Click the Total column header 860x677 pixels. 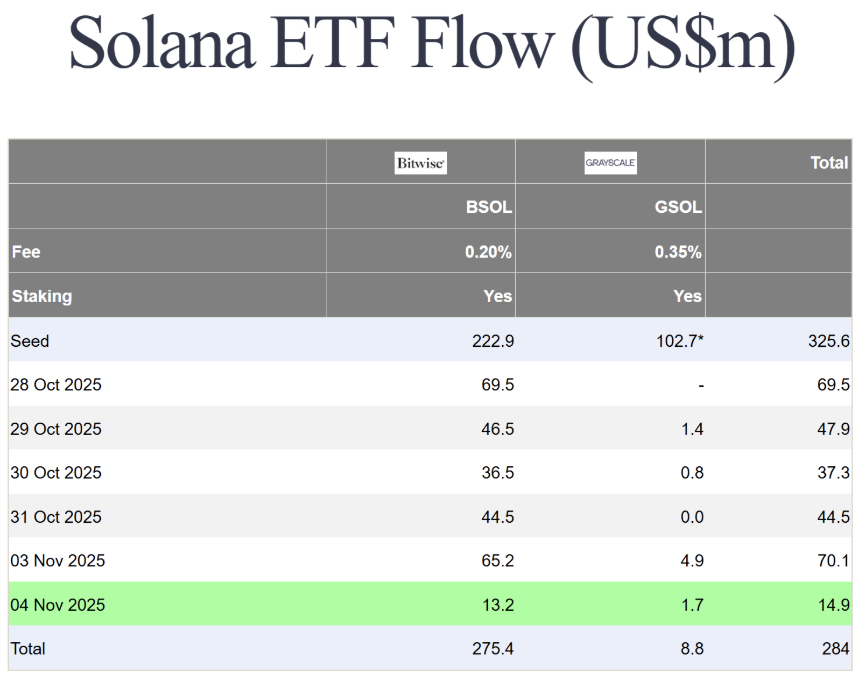point(828,163)
